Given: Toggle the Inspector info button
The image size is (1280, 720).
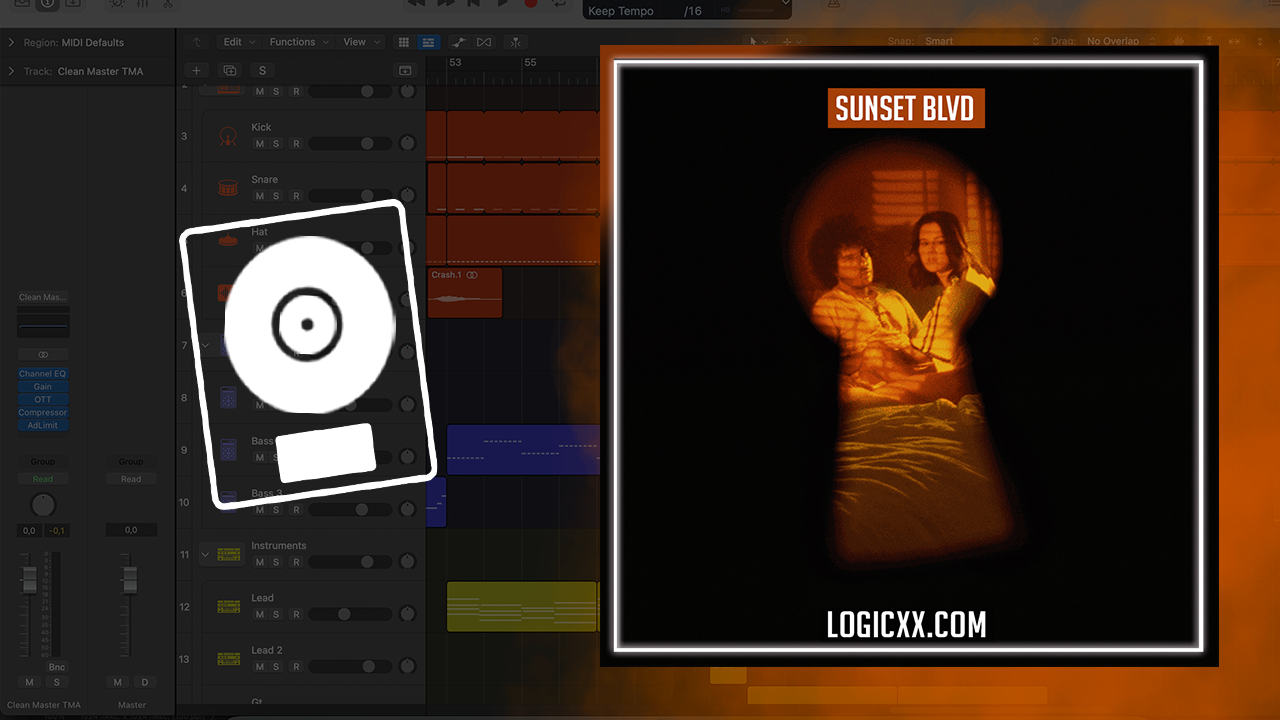Looking at the screenshot, I should tap(47, 4).
